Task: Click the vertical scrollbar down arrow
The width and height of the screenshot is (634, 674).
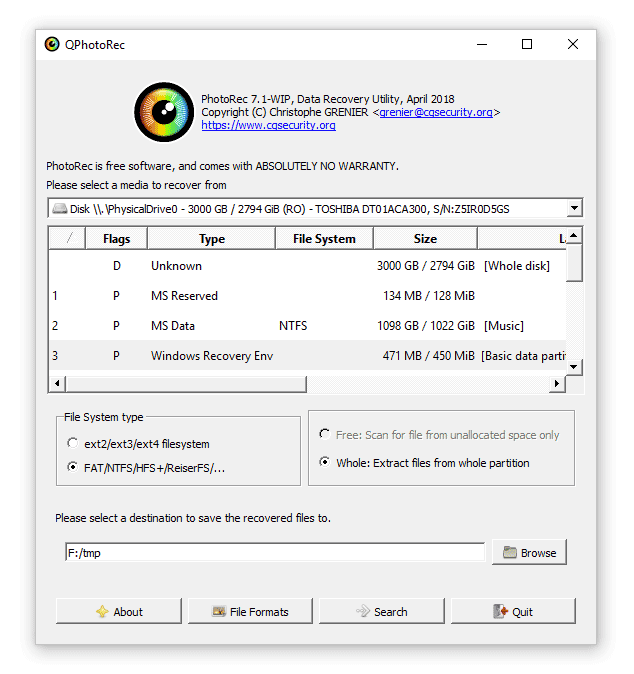Action: click(574, 367)
